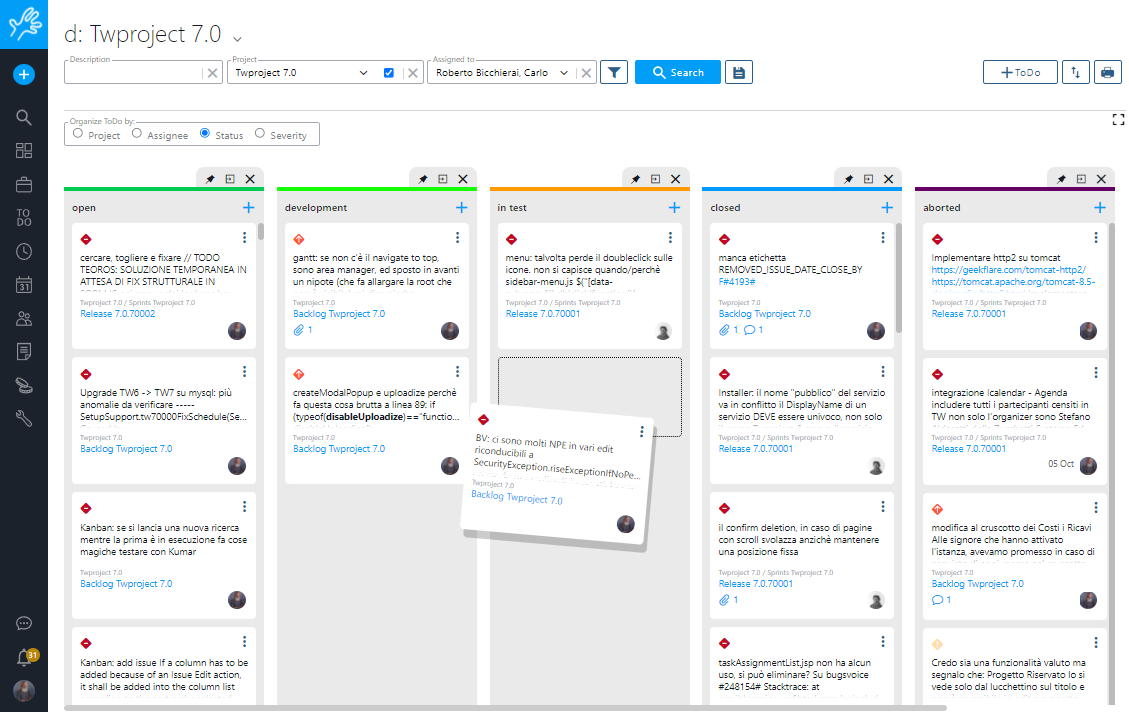Pin the open column
Screen dimensions: 1129x712
[x=210, y=179]
